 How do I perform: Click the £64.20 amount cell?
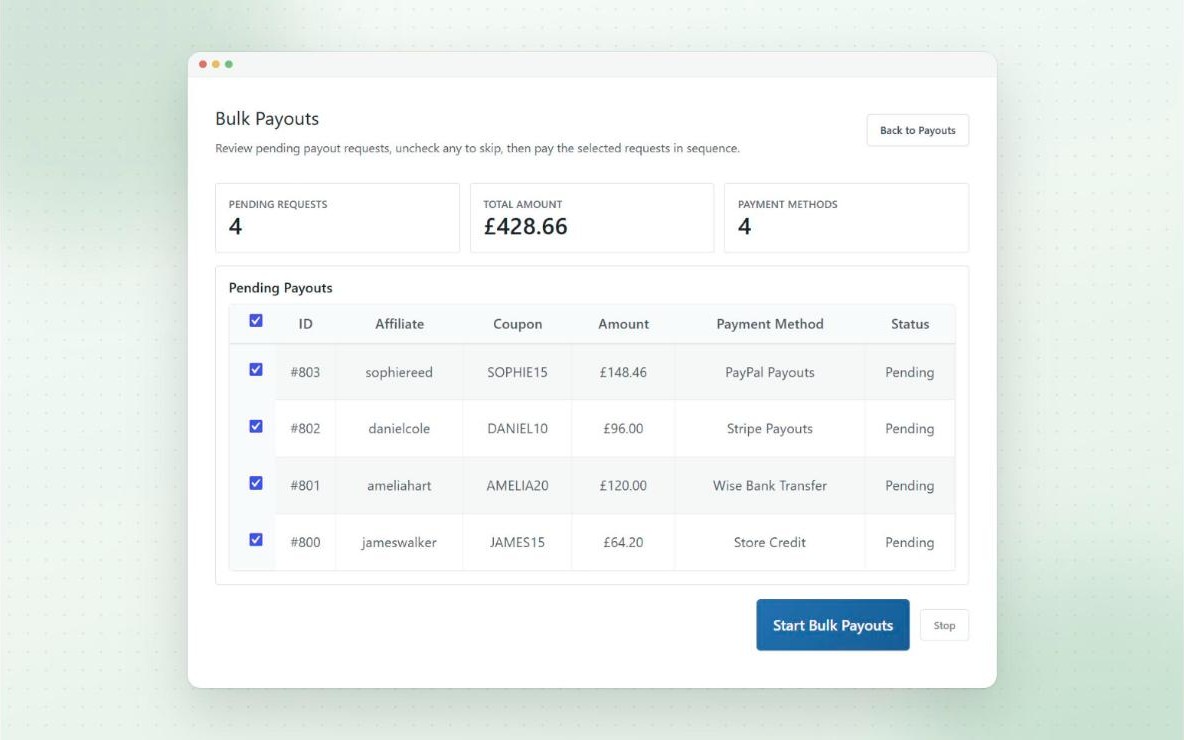pyautogui.click(x=623, y=542)
